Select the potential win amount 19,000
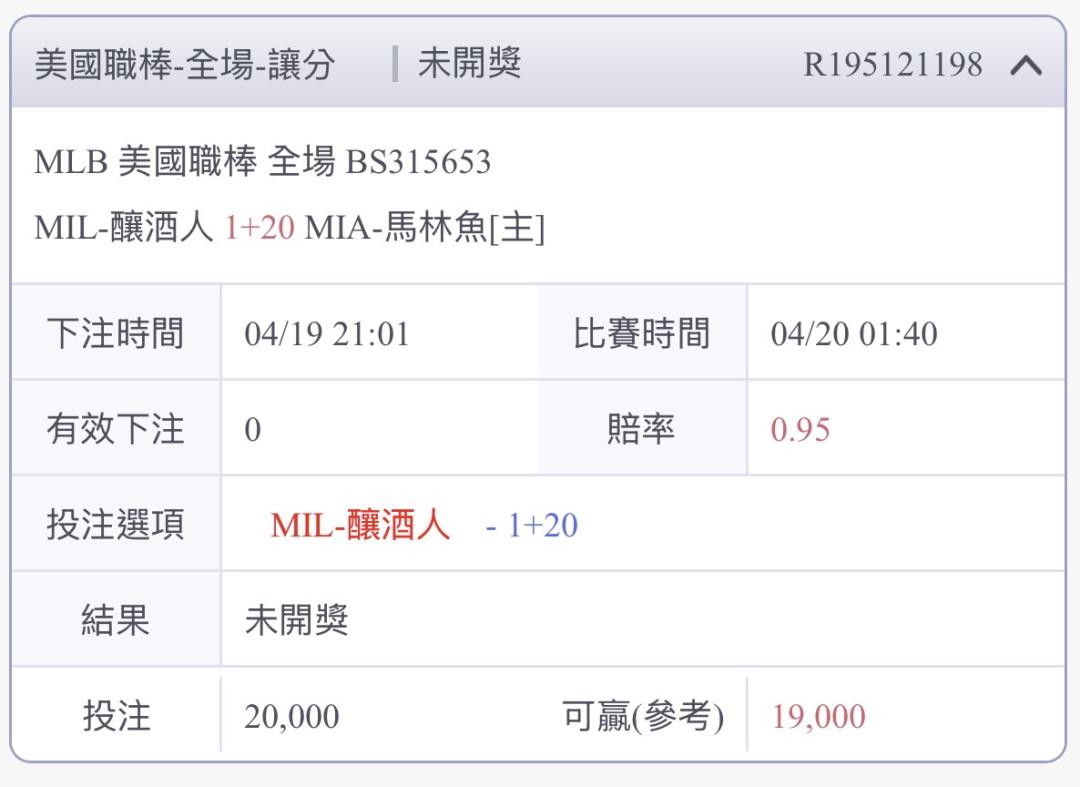1080x787 pixels. (818, 717)
